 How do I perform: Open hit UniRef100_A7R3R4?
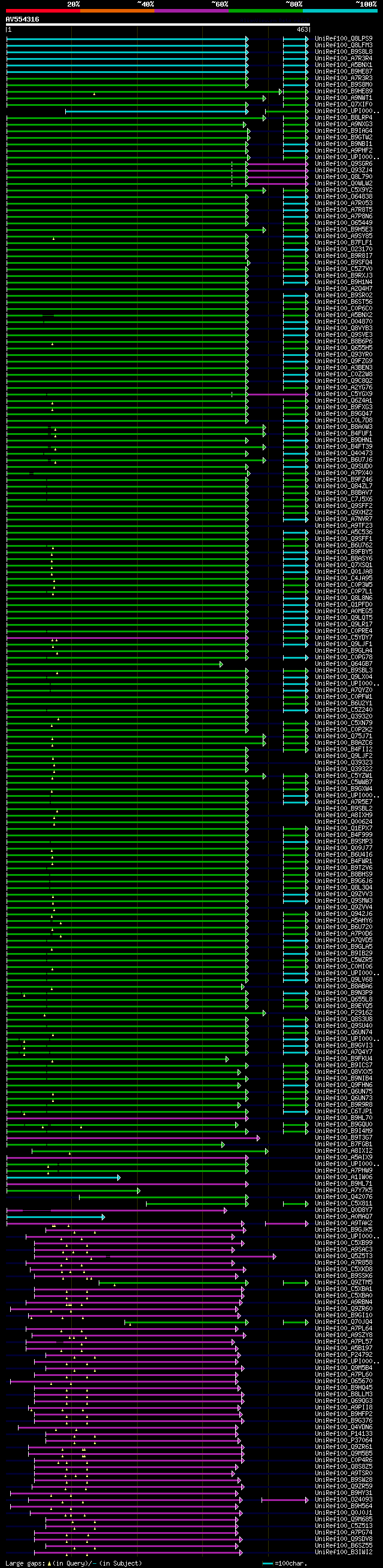pyautogui.click(x=344, y=59)
